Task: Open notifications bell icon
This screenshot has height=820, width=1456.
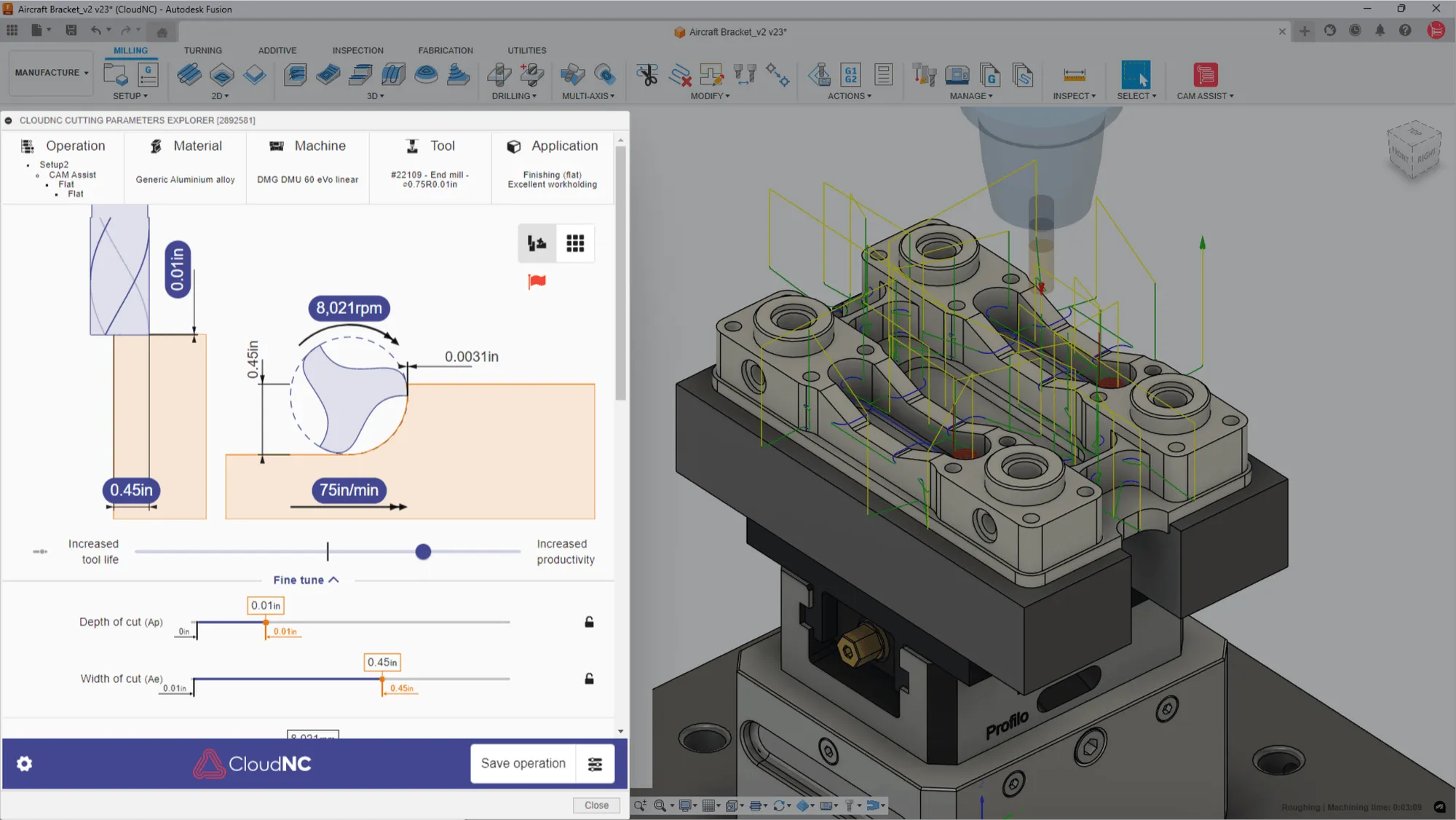Action: pyautogui.click(x=1380, y=31)
